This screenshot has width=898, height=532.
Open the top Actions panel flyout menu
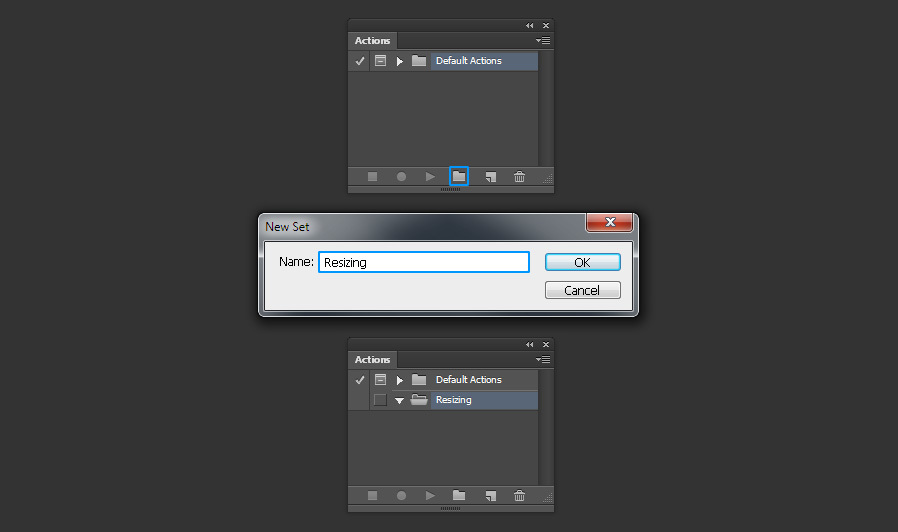pyautogui.click(x=543, y=40)
